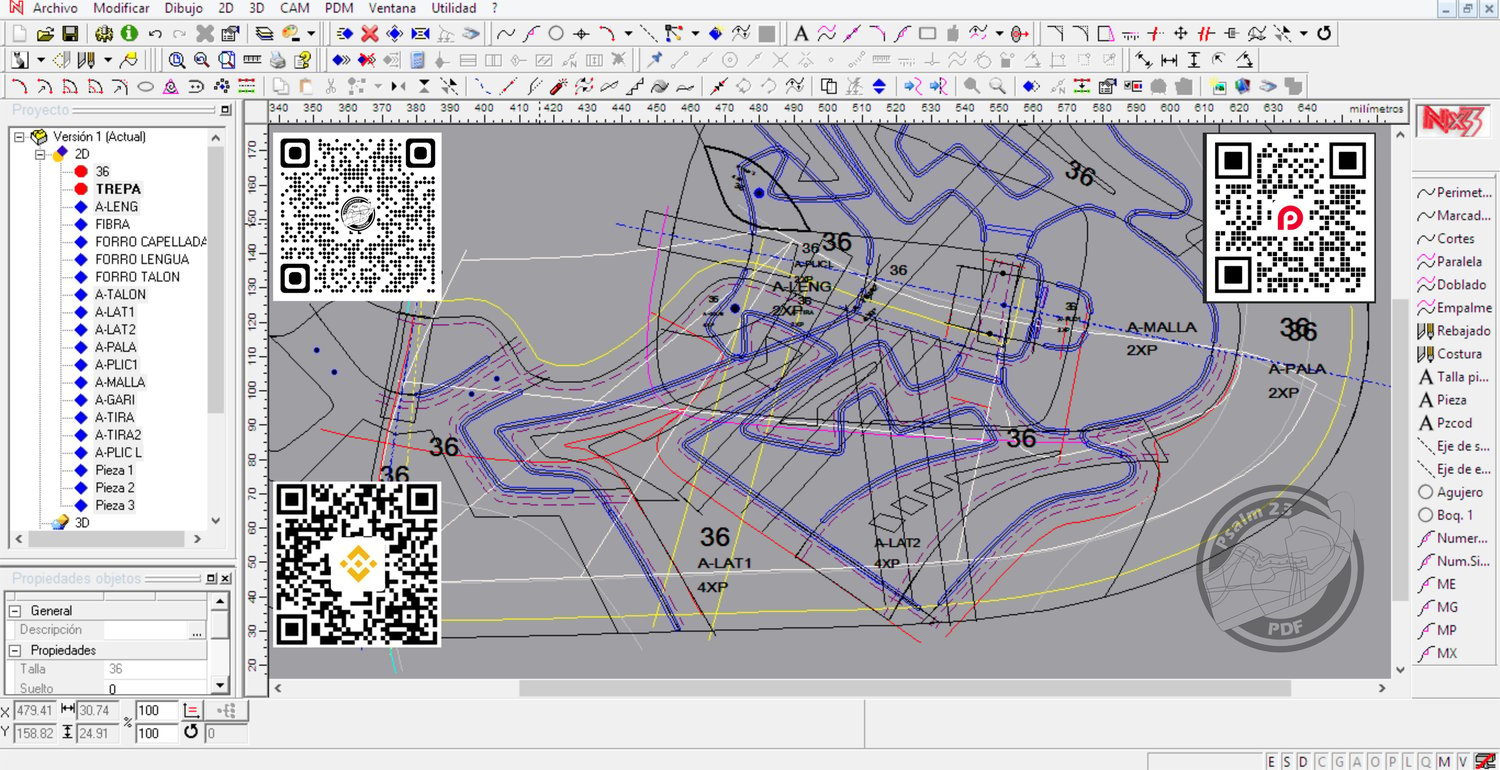The image size is (1500, 770).
Task: Click the rotate circular arrow icon
Action: [1324, 33]
